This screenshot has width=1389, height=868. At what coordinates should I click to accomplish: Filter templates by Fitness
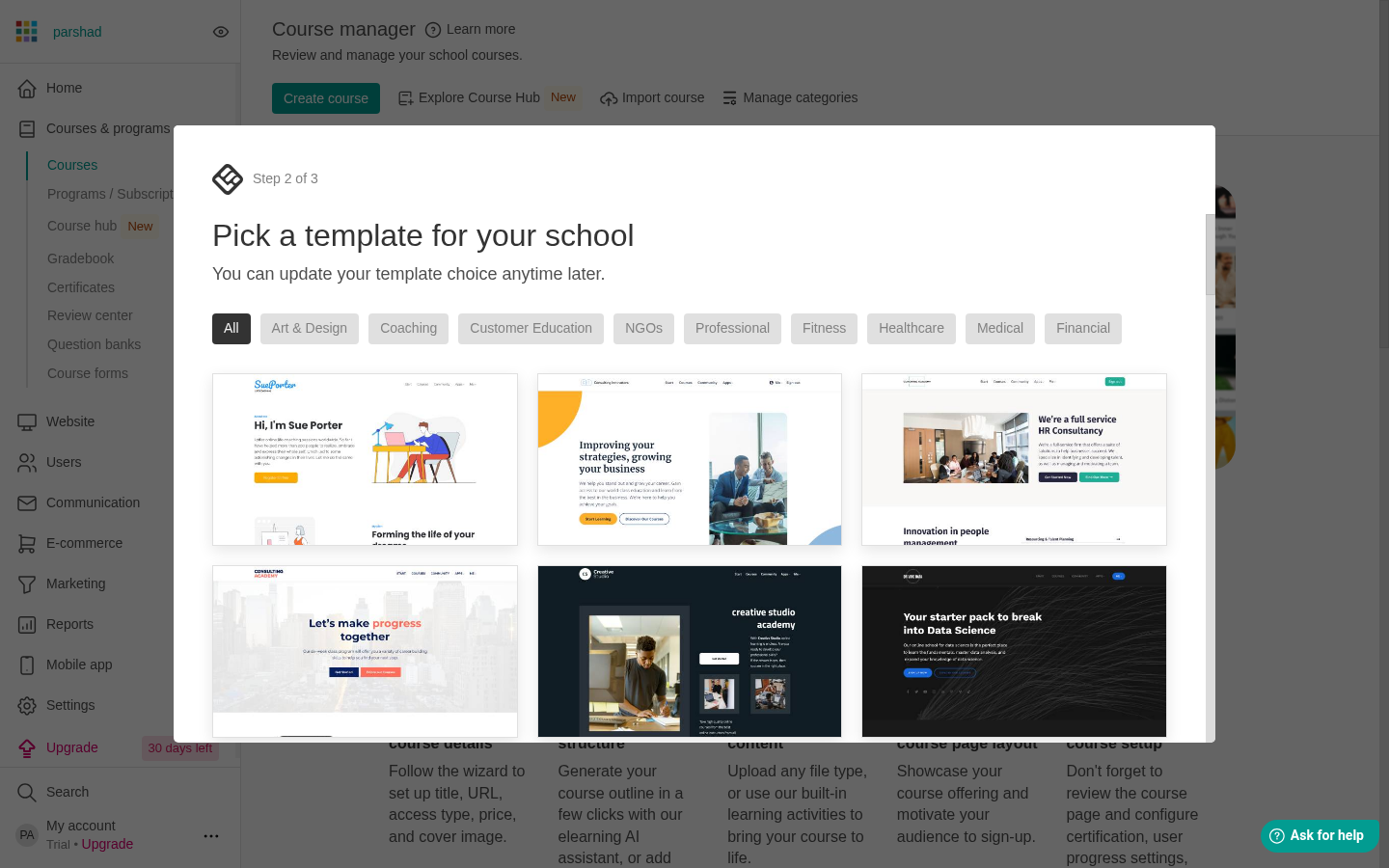pyautogui.click(x=824, y=329)
